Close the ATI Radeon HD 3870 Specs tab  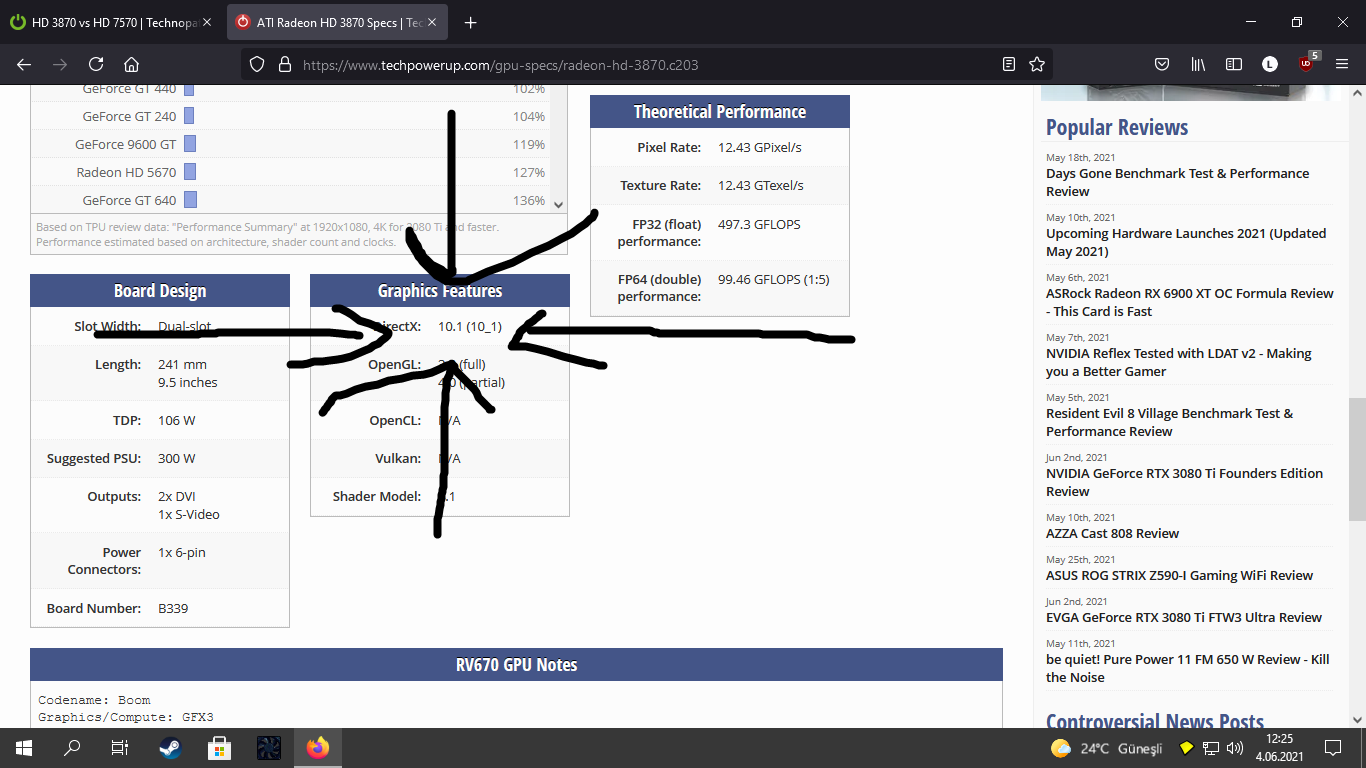pos(431,22)
